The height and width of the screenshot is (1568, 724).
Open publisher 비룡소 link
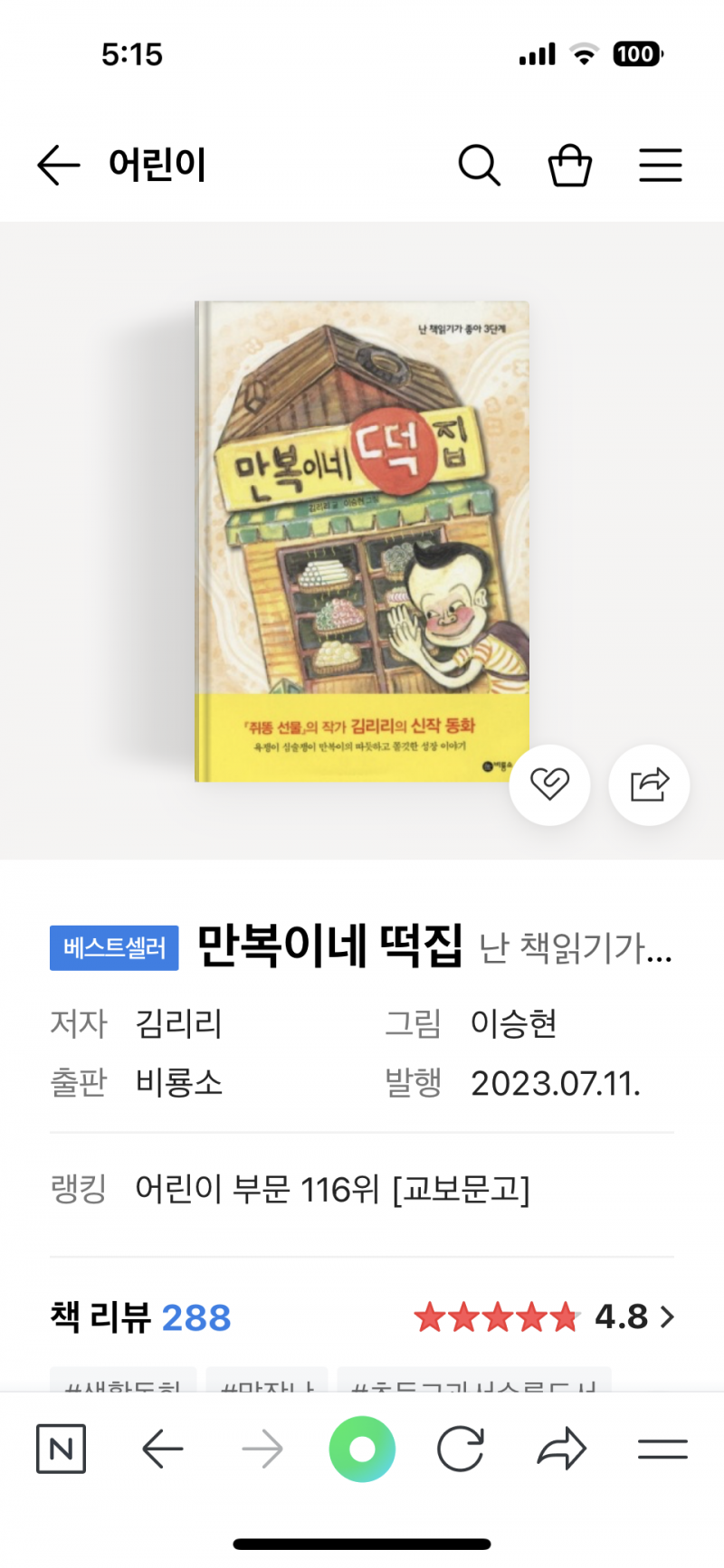coord(179,1082)
